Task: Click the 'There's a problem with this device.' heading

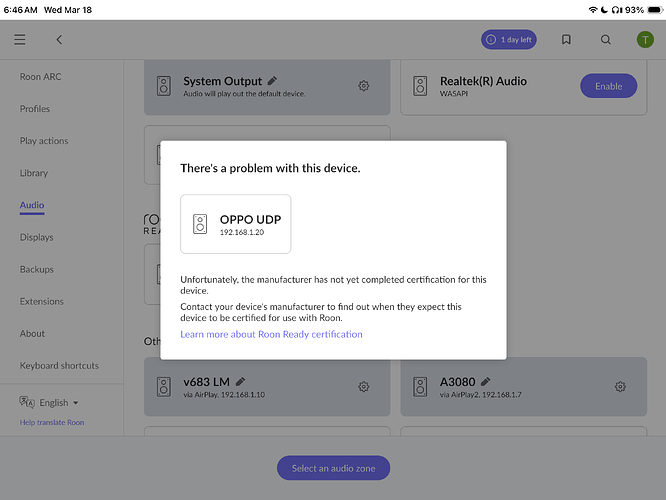Action: pos(270,168)
